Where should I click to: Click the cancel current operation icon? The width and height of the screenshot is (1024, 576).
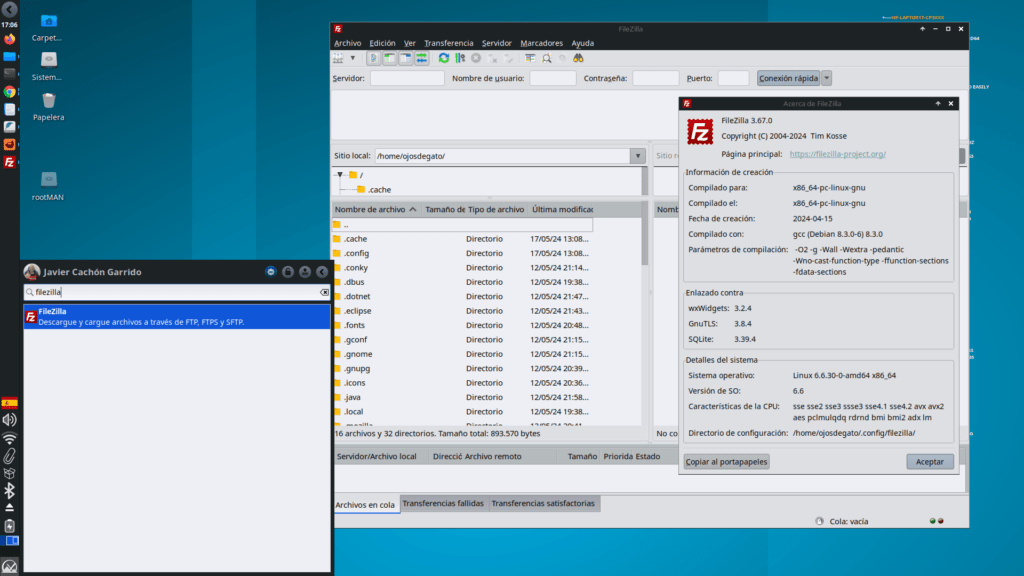[x=476, y=58]
